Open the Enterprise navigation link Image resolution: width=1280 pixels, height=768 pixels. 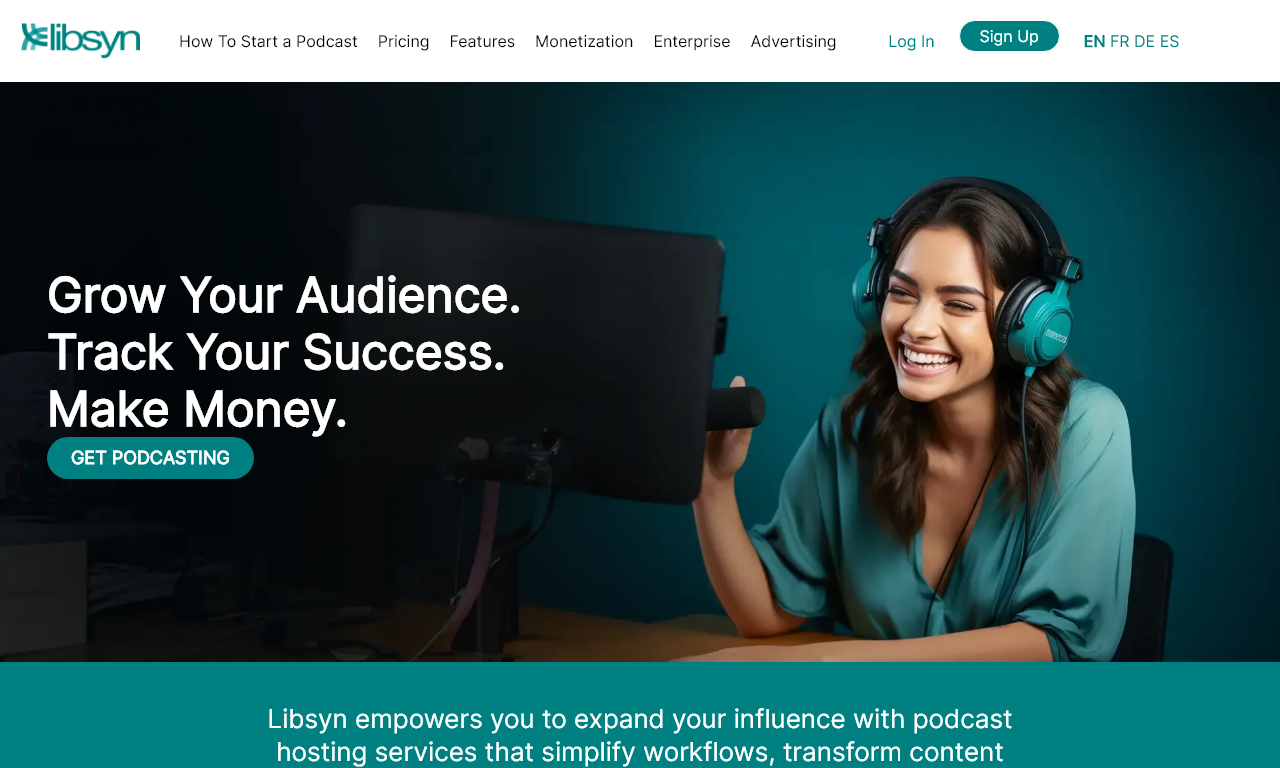[x=692, y=41]
